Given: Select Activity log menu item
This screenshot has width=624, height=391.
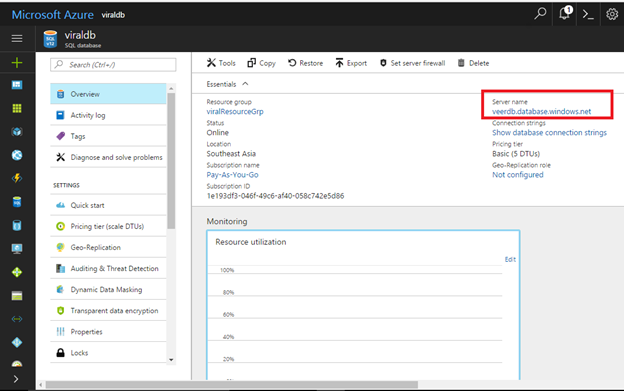Looking at the screenshot, I should click(108, 115).
